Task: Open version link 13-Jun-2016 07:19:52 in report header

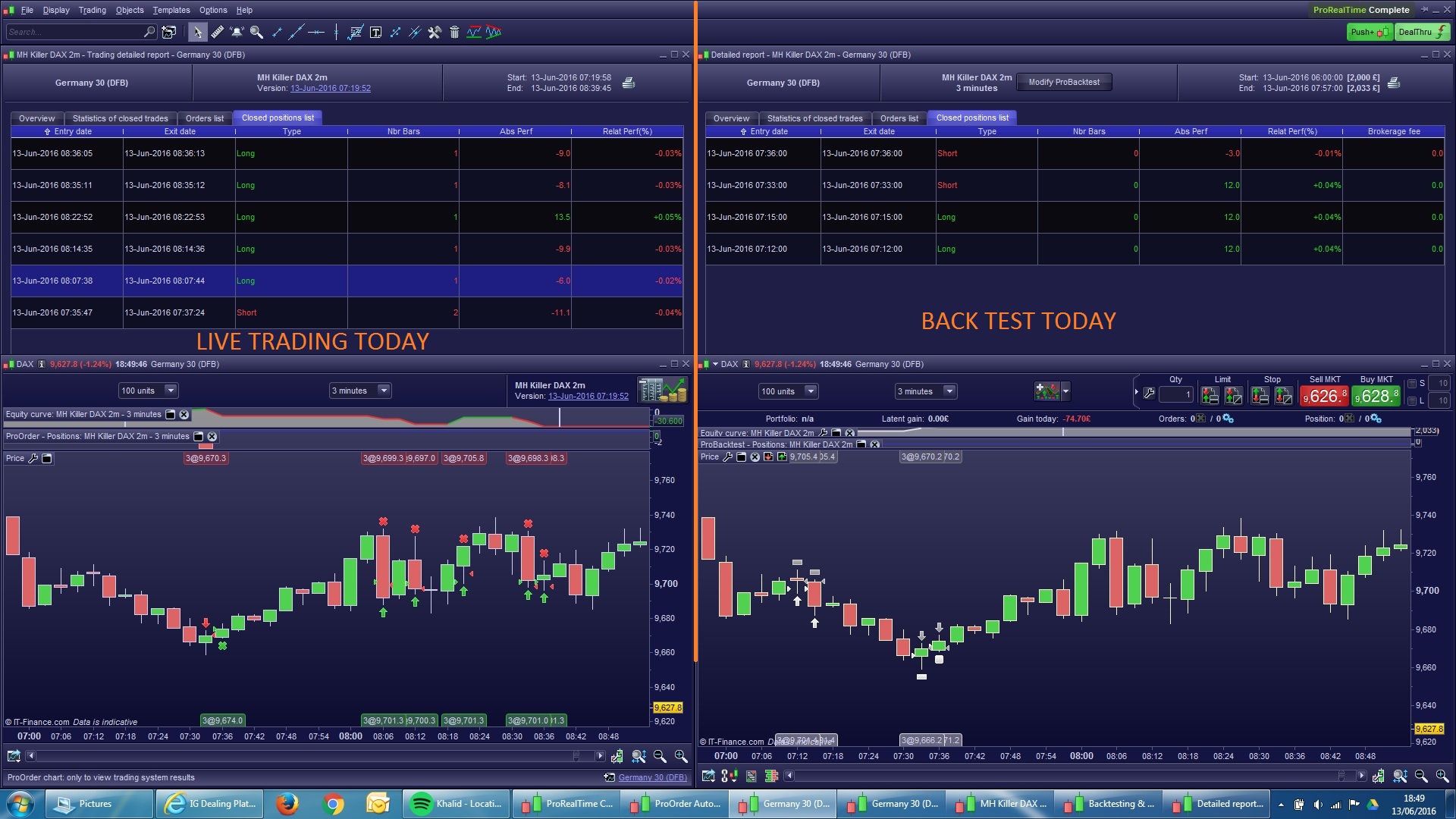Action: tap(331, 88)
